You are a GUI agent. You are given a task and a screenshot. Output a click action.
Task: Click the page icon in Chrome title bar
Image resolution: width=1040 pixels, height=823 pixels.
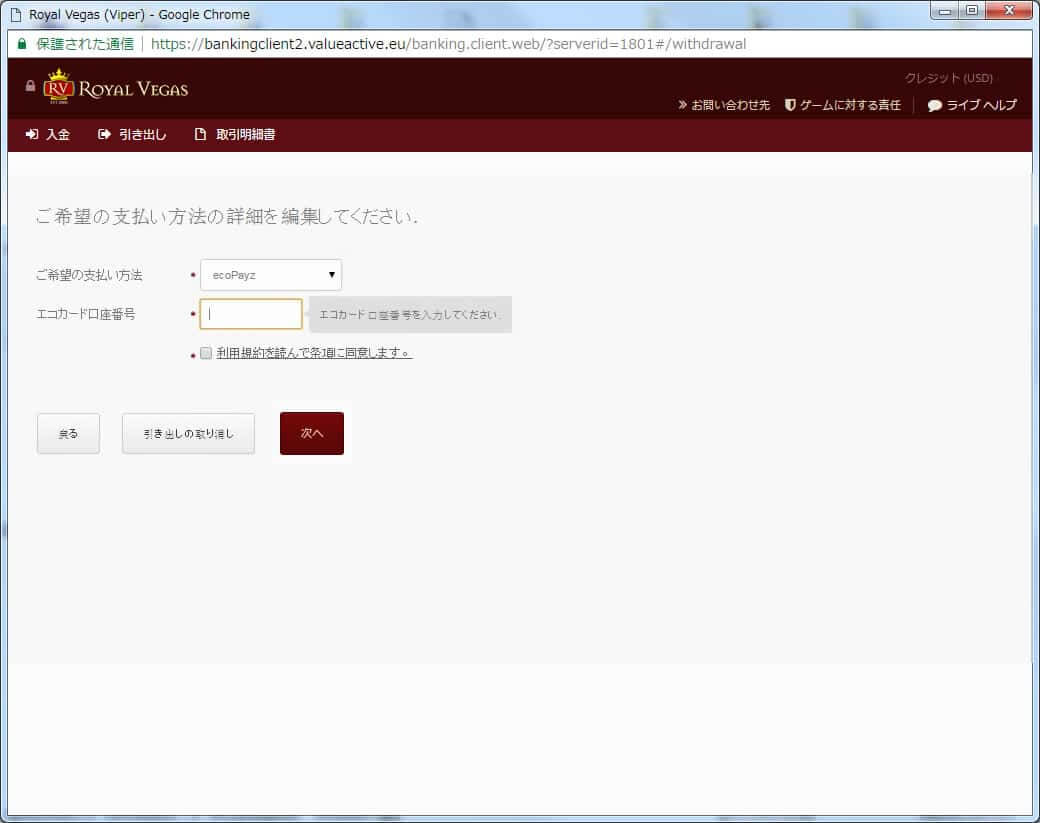pos(16,15)
